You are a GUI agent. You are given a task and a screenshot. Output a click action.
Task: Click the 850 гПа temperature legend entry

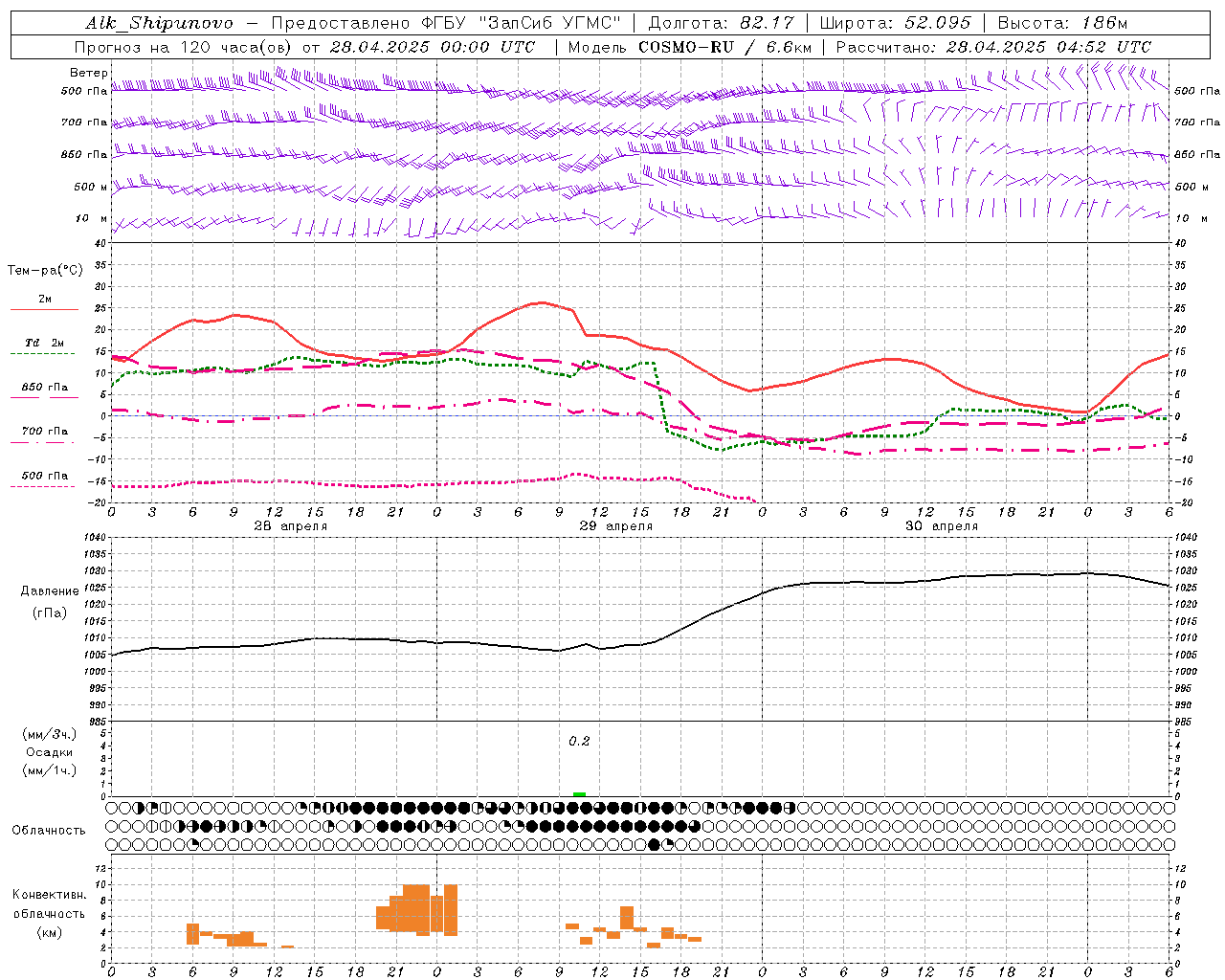click(45, 388)
